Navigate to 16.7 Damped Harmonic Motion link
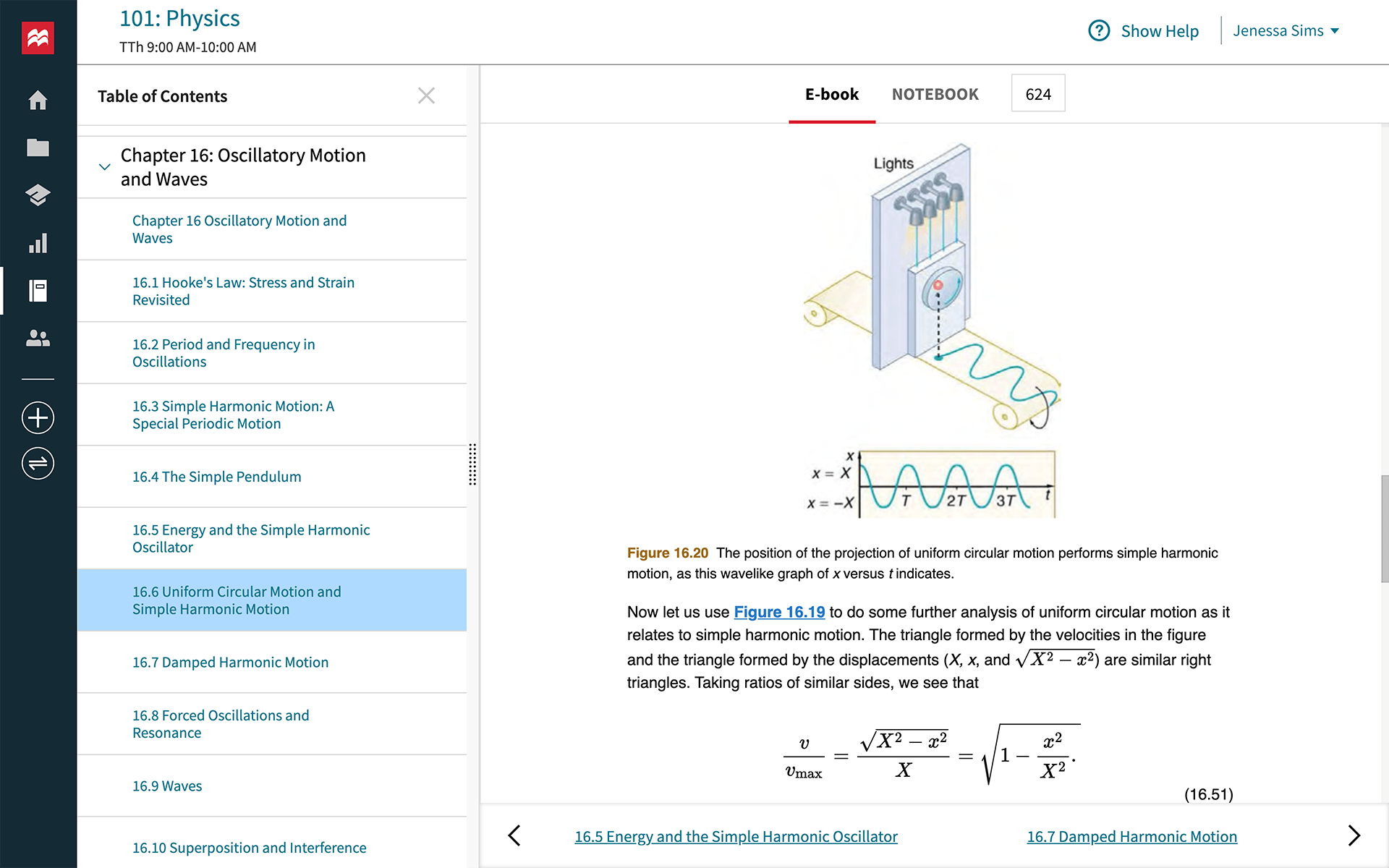This screenshot has height=868, width=1389. (x=230, y=661)
